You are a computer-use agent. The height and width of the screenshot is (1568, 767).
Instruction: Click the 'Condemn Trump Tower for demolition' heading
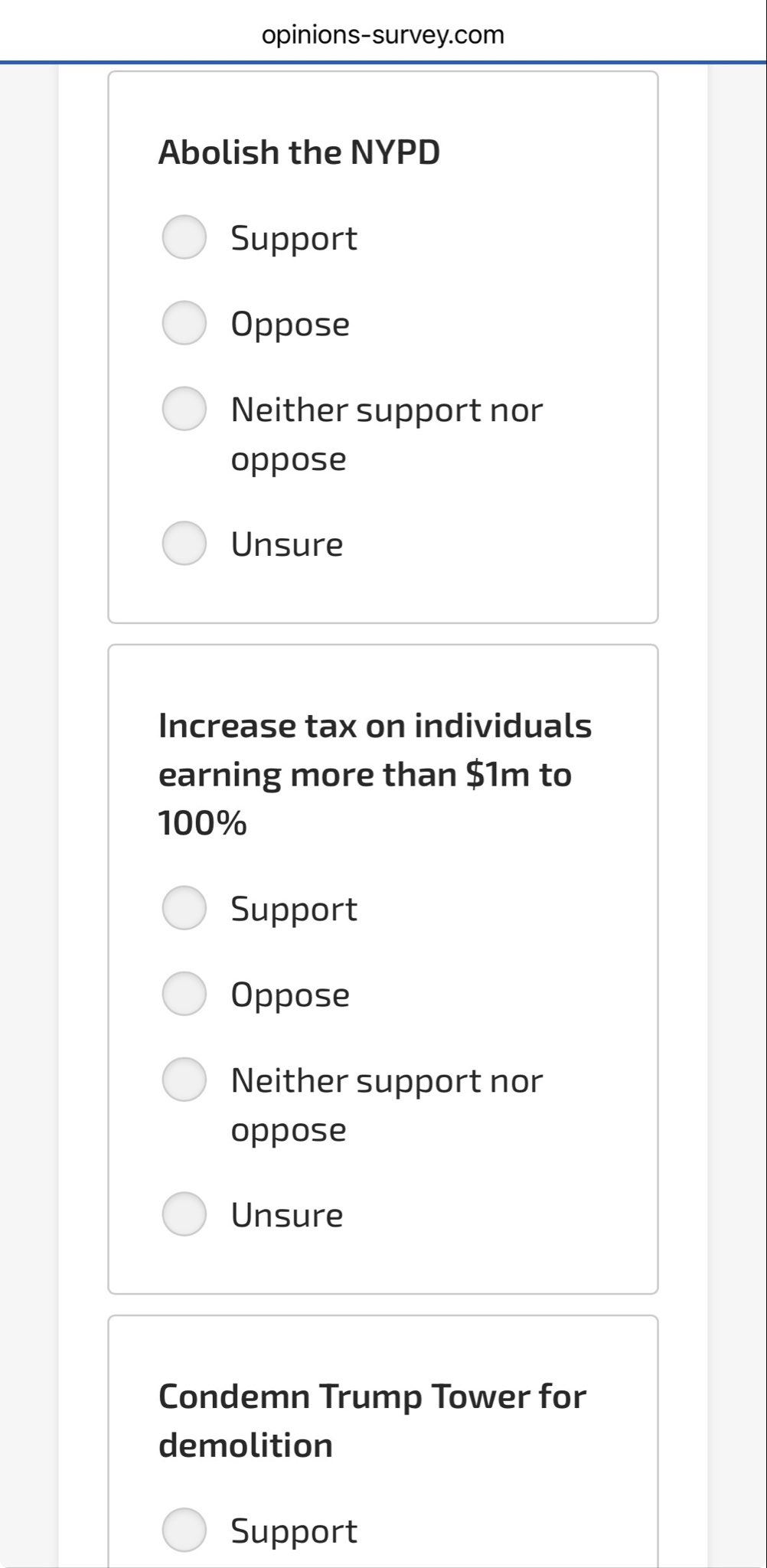[372, 1421]
